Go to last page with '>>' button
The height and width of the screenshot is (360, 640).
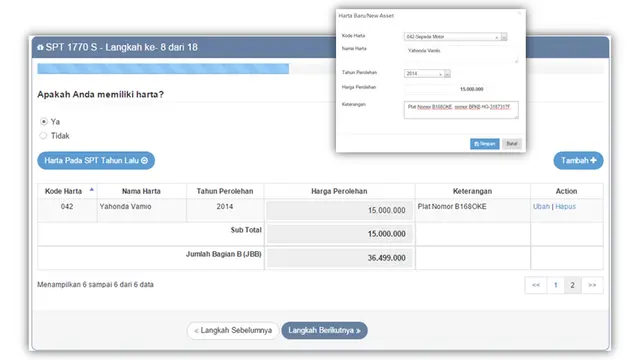pyautogui.click(x=592, y=285)
